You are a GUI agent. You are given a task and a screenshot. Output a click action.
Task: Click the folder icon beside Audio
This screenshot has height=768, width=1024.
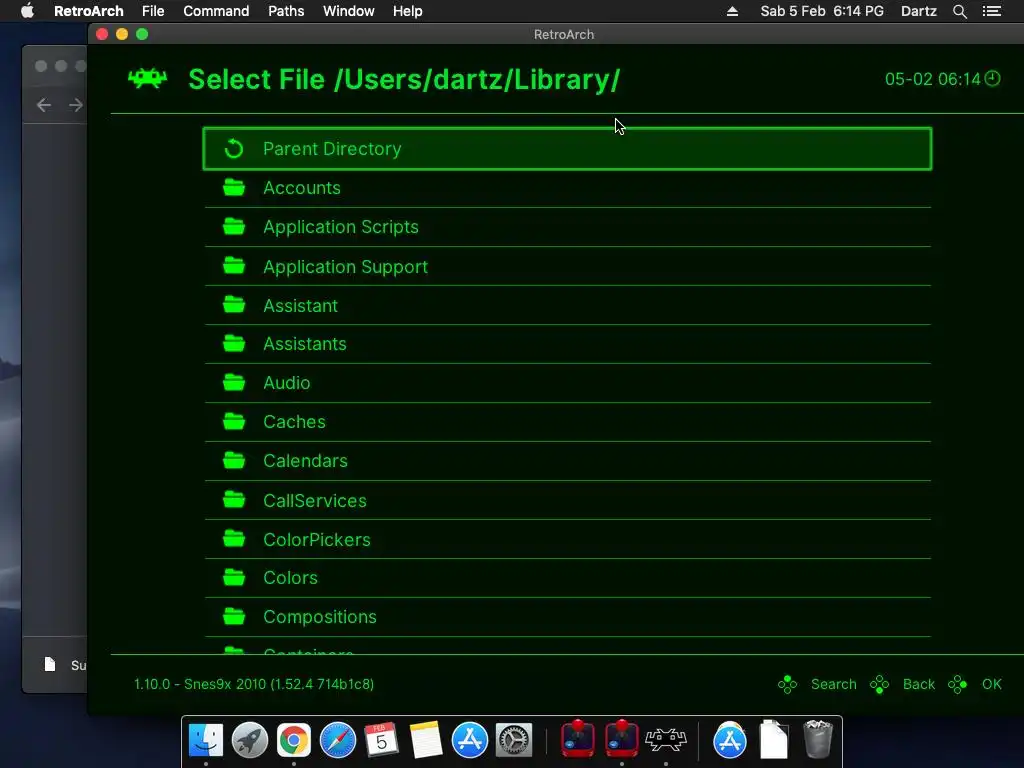point(234,383)
